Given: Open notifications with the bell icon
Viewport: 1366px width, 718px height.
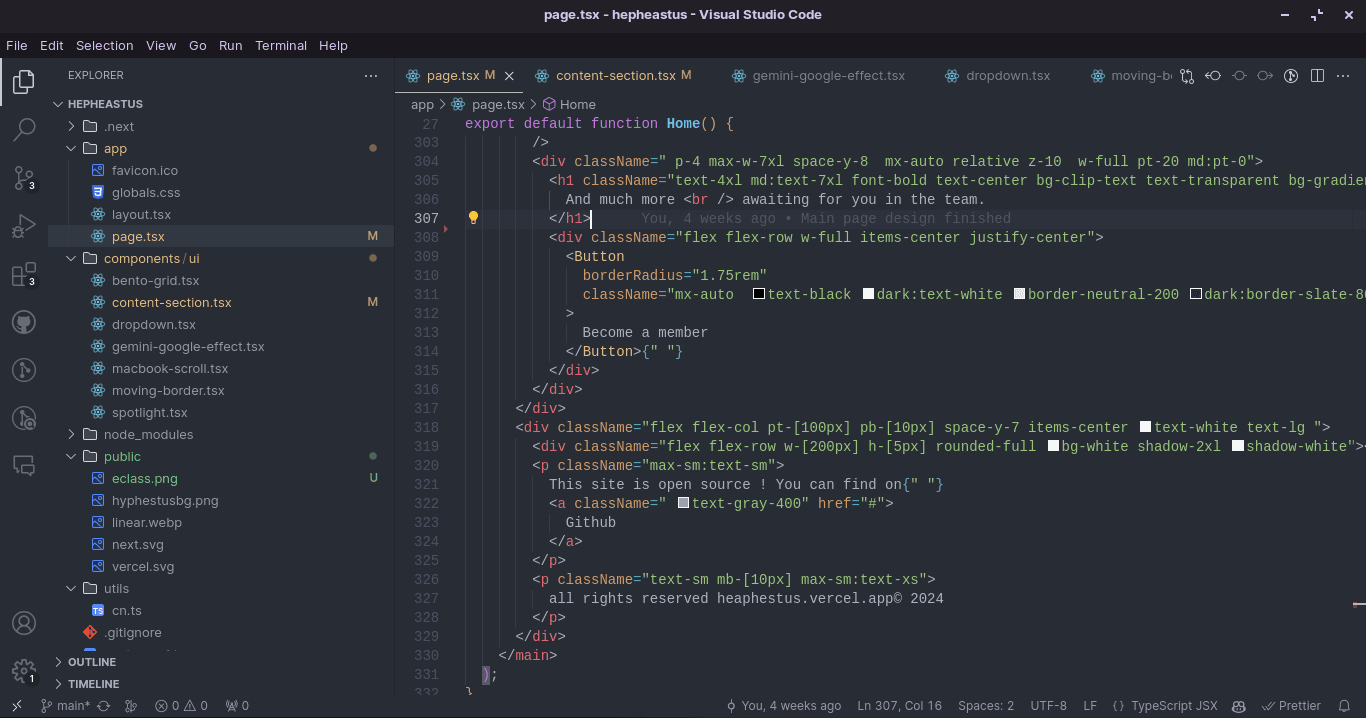Looking at the screenshot, I should pyautogui.click(x=1345, y=706).
